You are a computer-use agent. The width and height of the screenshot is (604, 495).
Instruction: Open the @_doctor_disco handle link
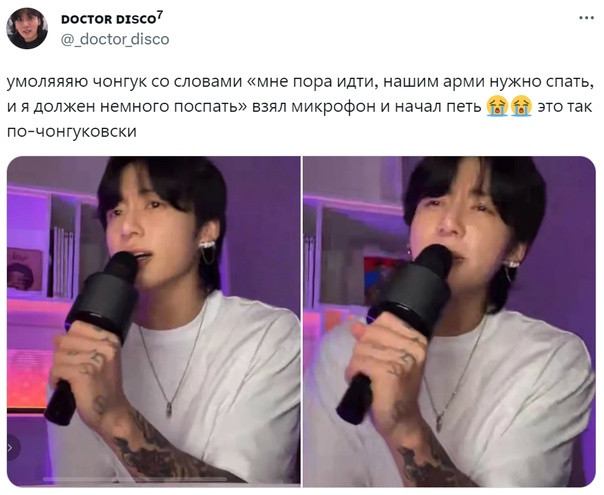115,39
